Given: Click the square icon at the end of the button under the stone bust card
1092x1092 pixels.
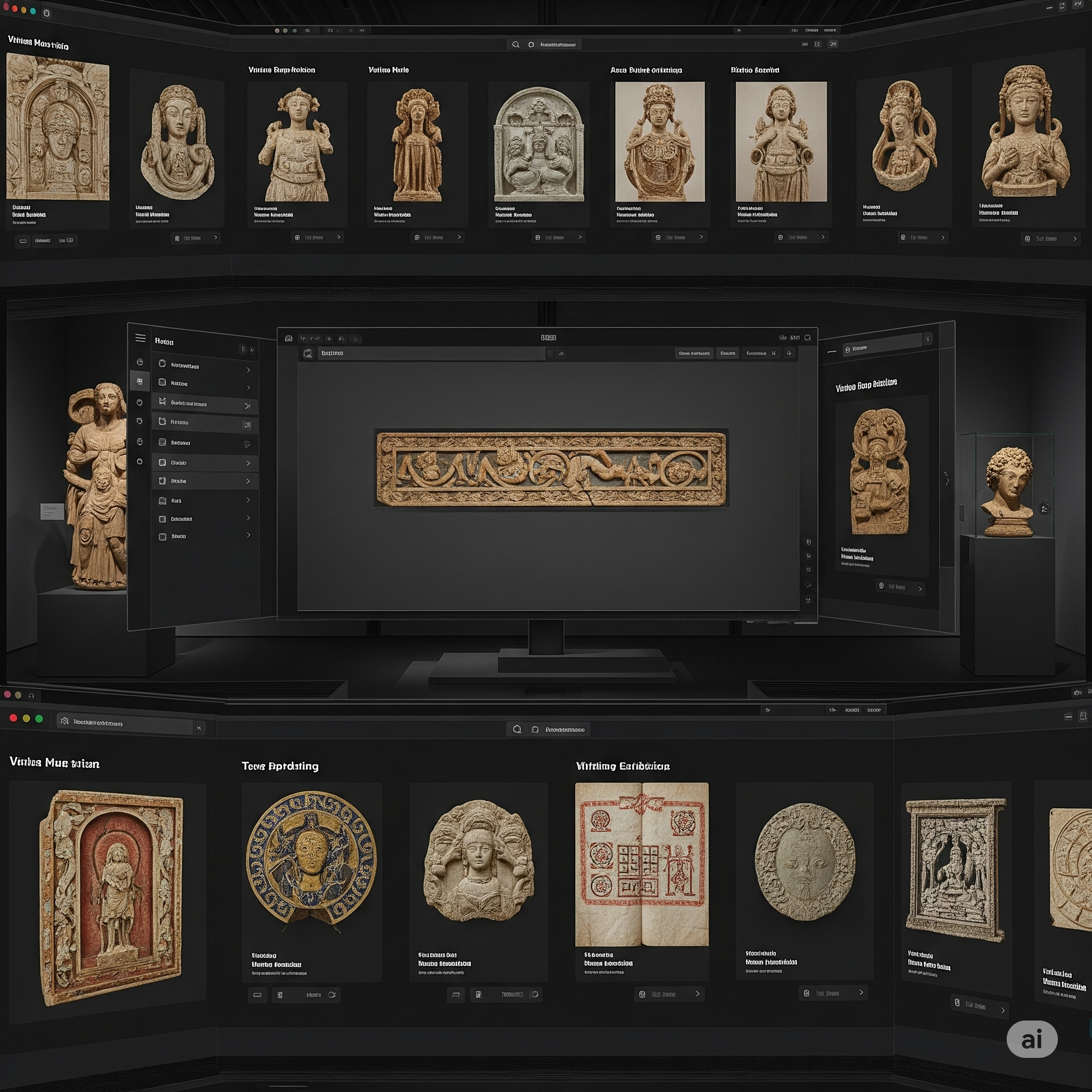Looking at the screenshot, I should tap(535, 994).
